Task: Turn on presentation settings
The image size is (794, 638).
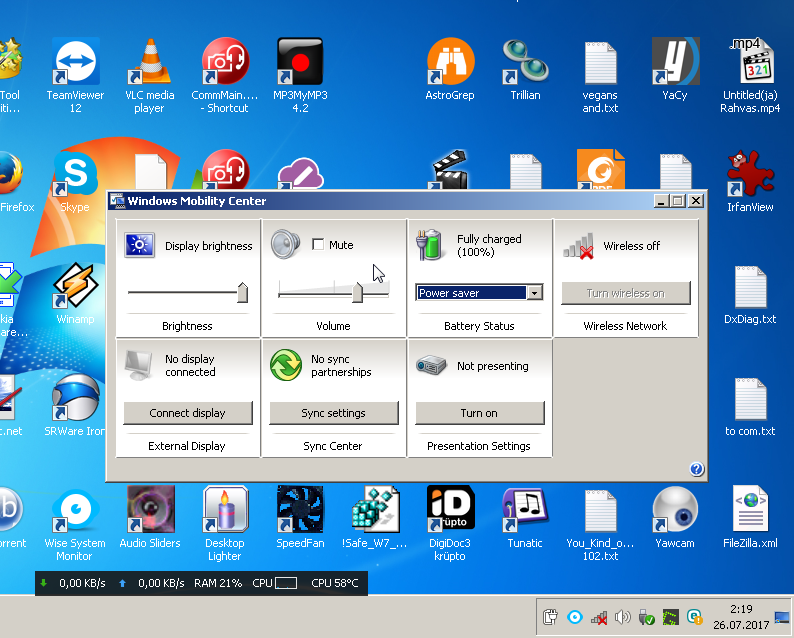Action: click(479, 413)
